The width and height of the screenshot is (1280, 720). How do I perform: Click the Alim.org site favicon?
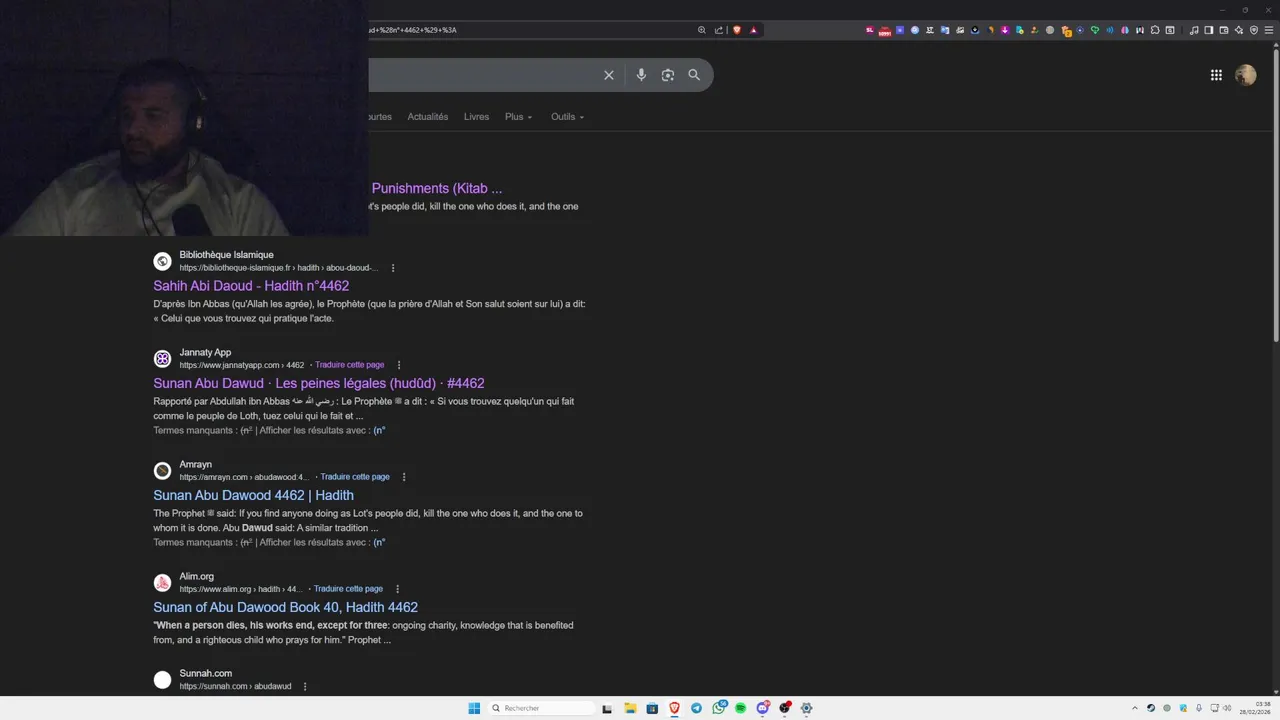[162, 582]
